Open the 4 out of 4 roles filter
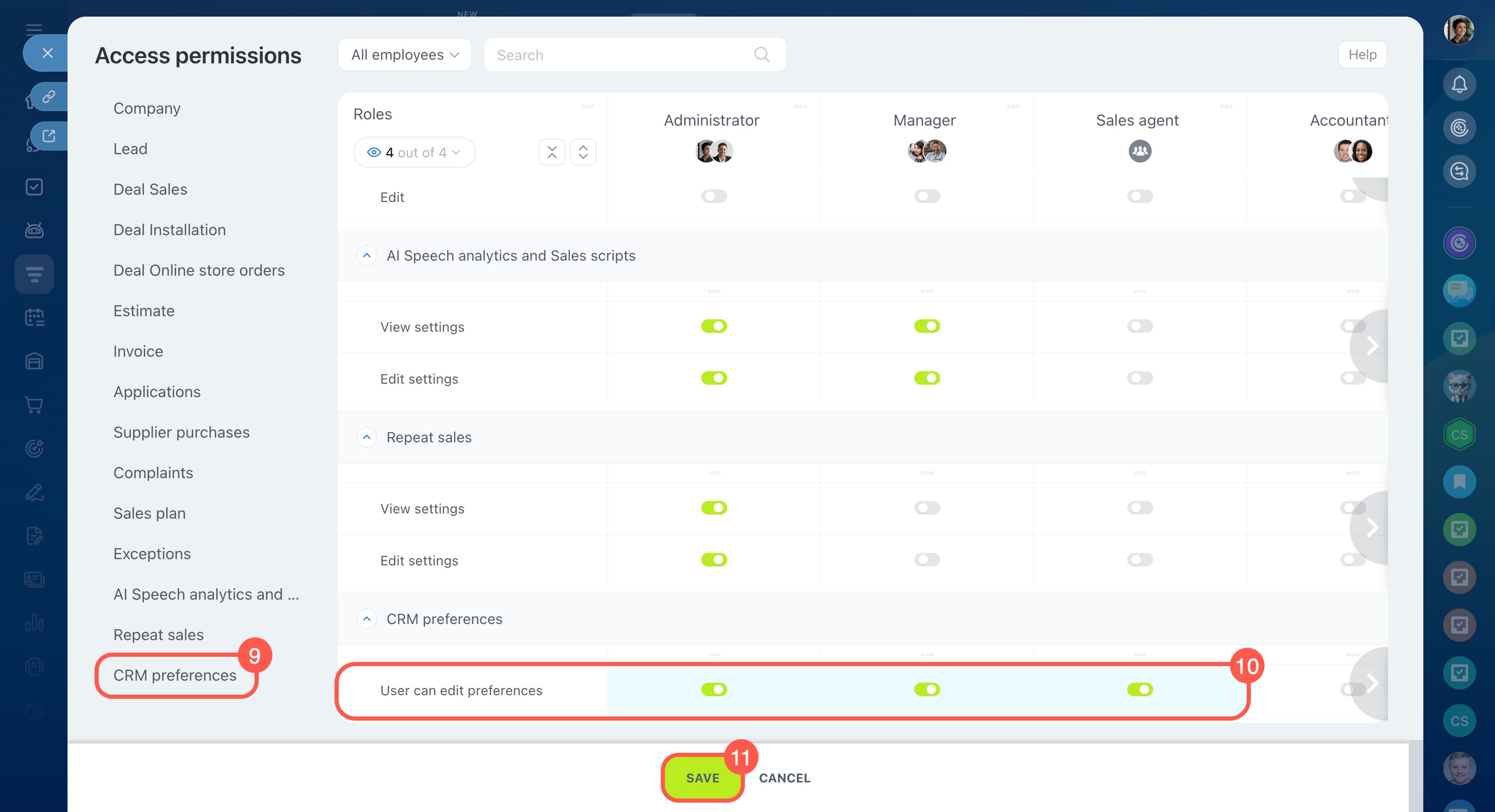 point(415,152)
